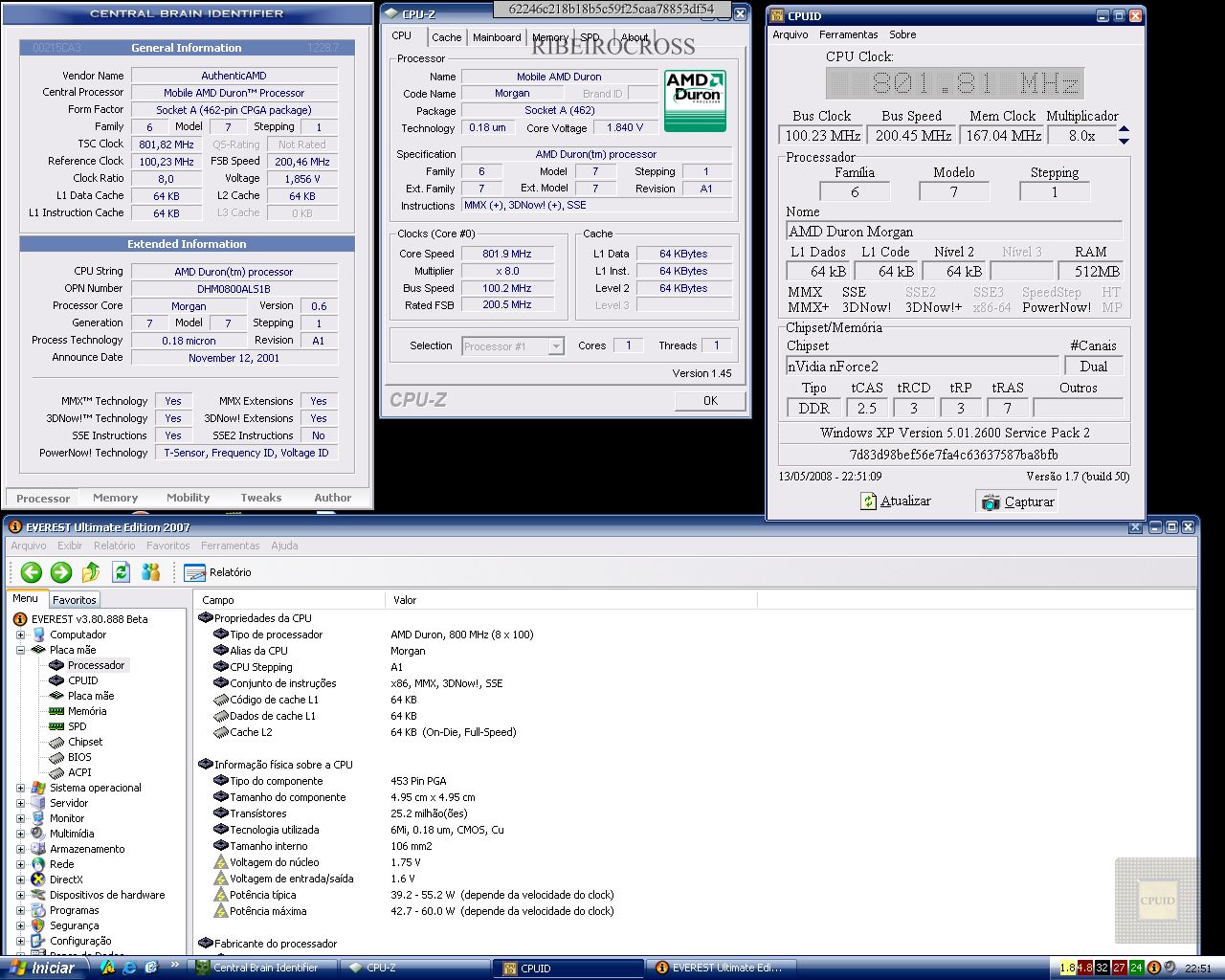Open the About tab in CPU-Z
The image size is (1225, 980).
[x=635, y=37]
